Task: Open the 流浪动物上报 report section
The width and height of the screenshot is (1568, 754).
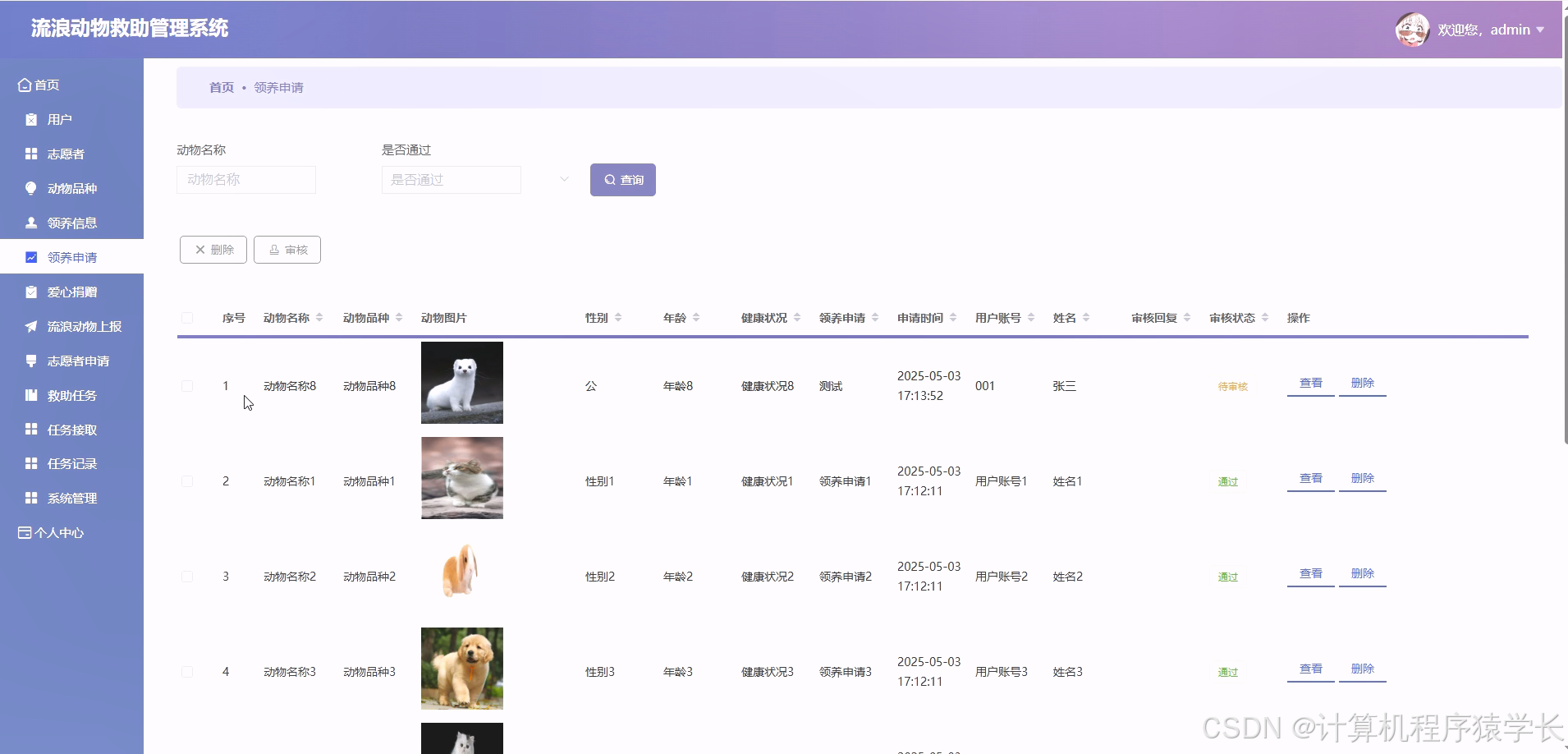Action: (80, 326)
